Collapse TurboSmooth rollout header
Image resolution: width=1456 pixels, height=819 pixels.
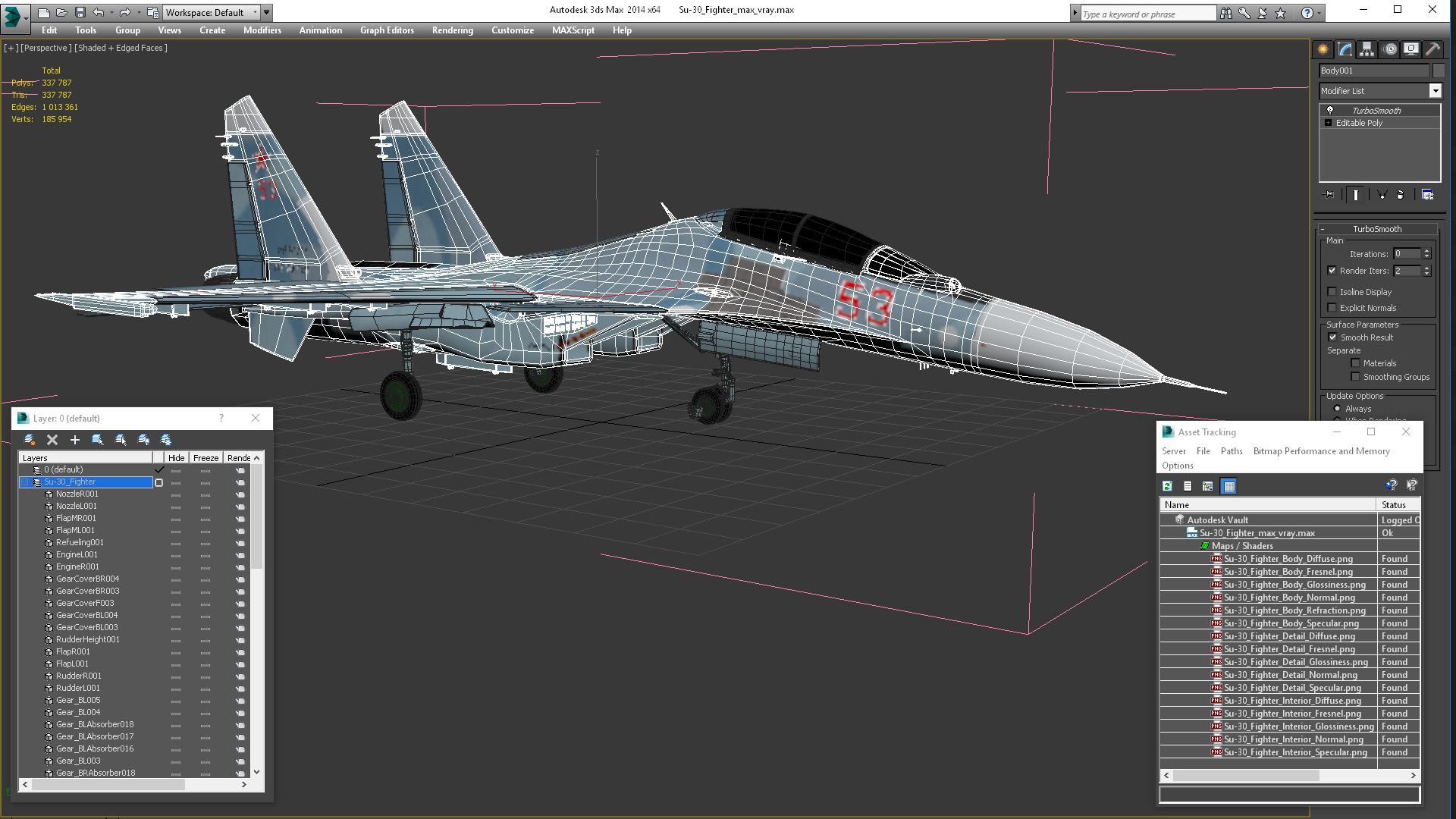1377,229
